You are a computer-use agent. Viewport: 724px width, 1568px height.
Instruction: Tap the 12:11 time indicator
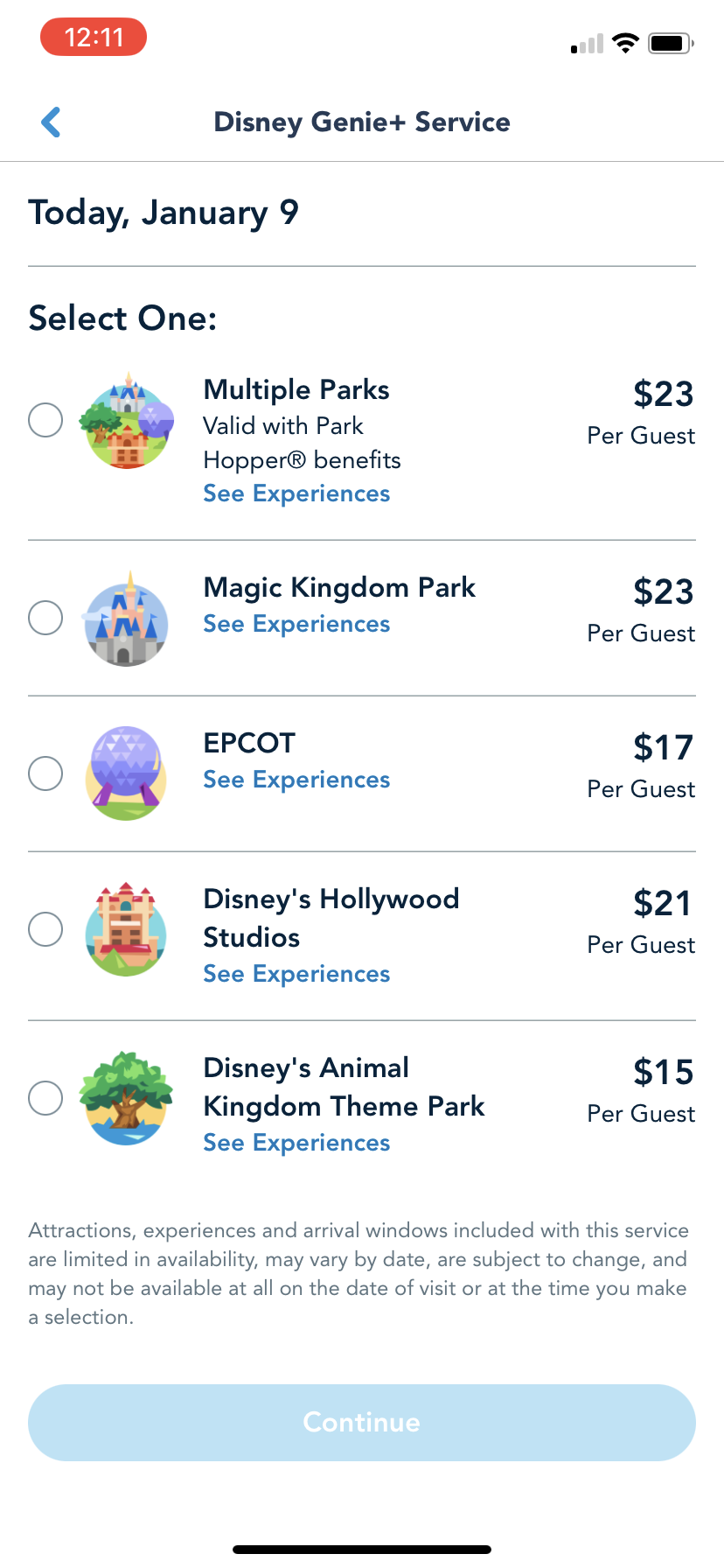[94, 38]
